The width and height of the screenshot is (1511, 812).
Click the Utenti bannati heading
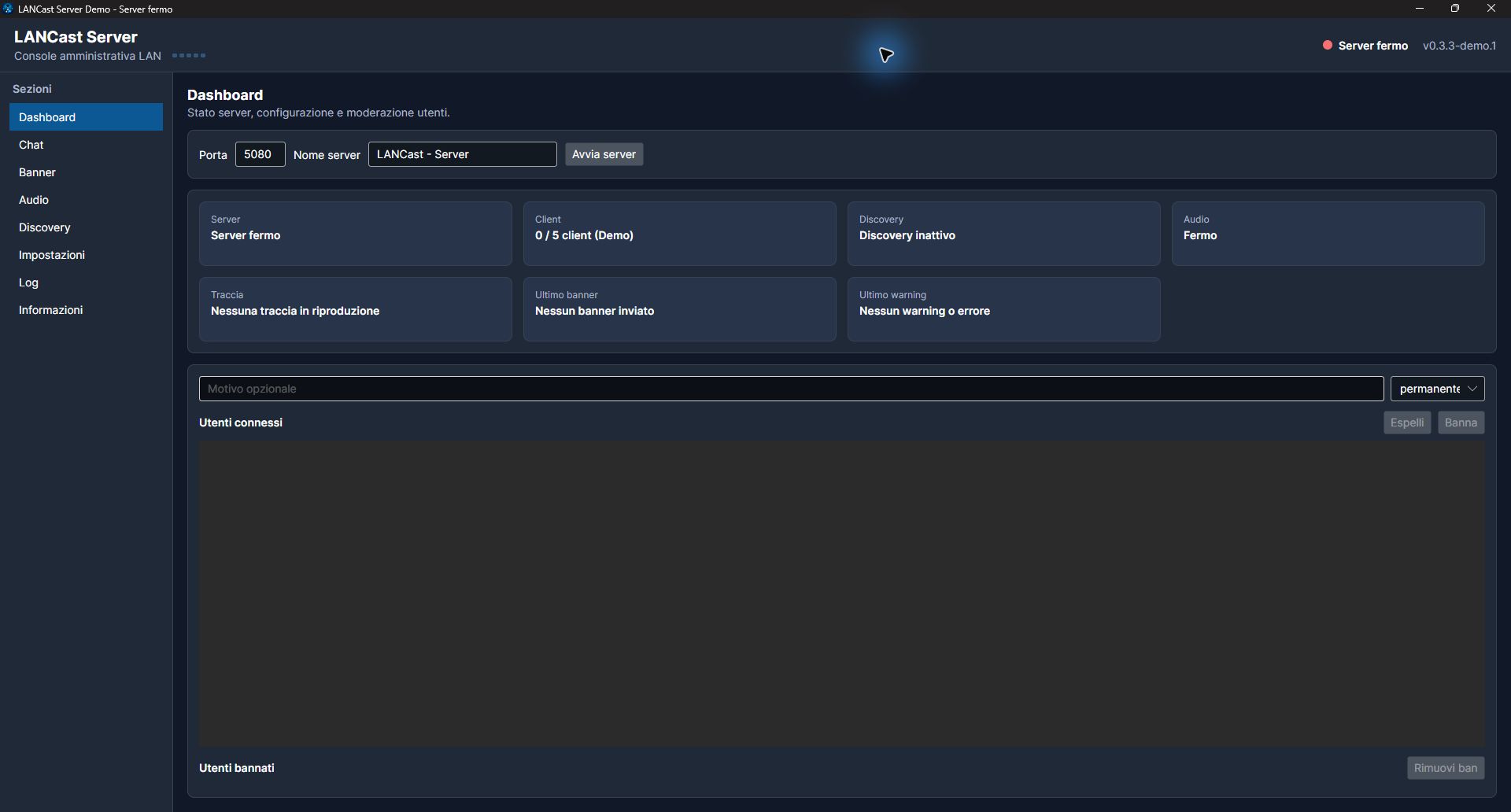pos(237,768)
